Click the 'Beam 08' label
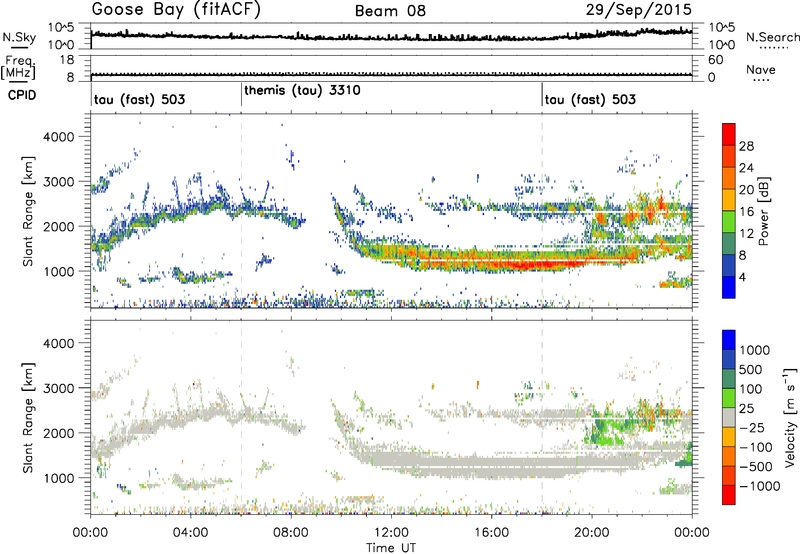The image size is (800, 554). (x=390, y=11)
